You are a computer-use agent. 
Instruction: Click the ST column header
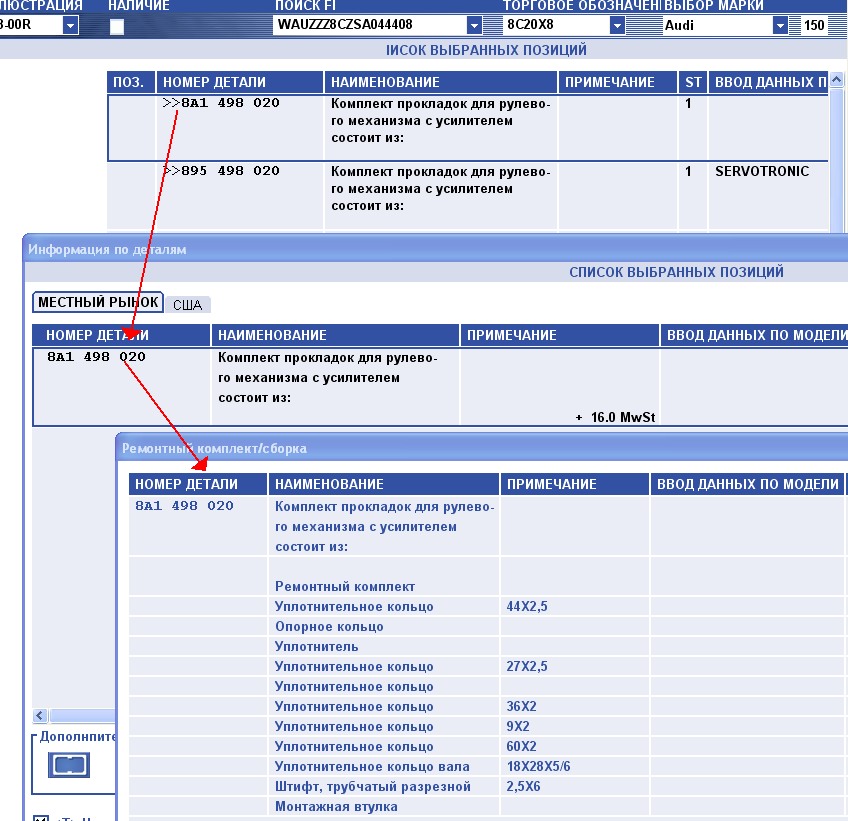(693, 82)
